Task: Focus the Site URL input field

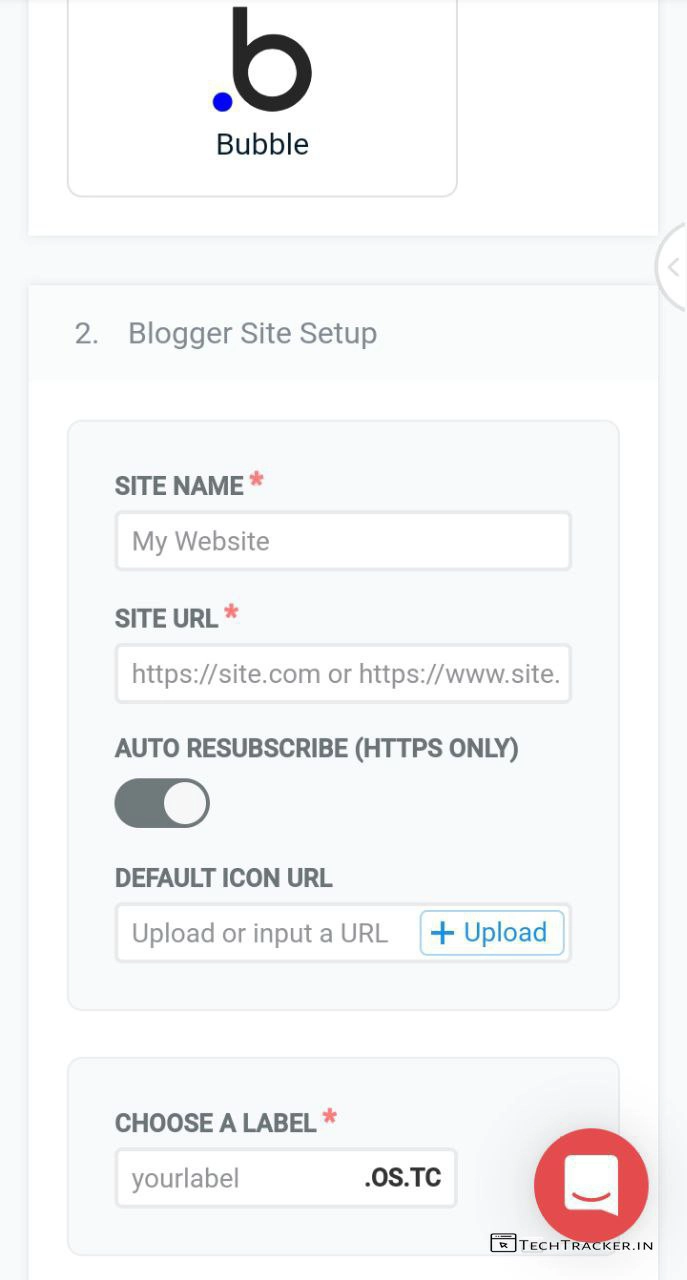Action: point(343,673)
